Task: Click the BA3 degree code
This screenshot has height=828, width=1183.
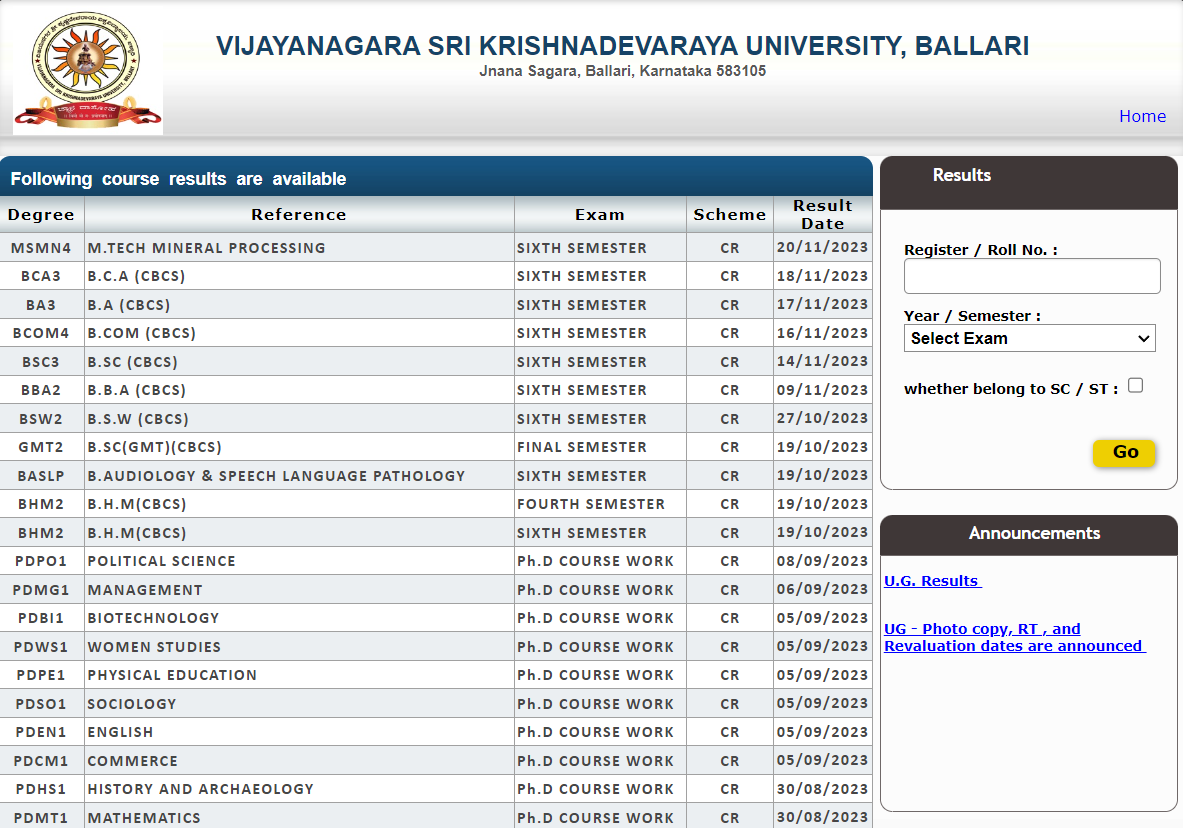Action: point(41,305)
